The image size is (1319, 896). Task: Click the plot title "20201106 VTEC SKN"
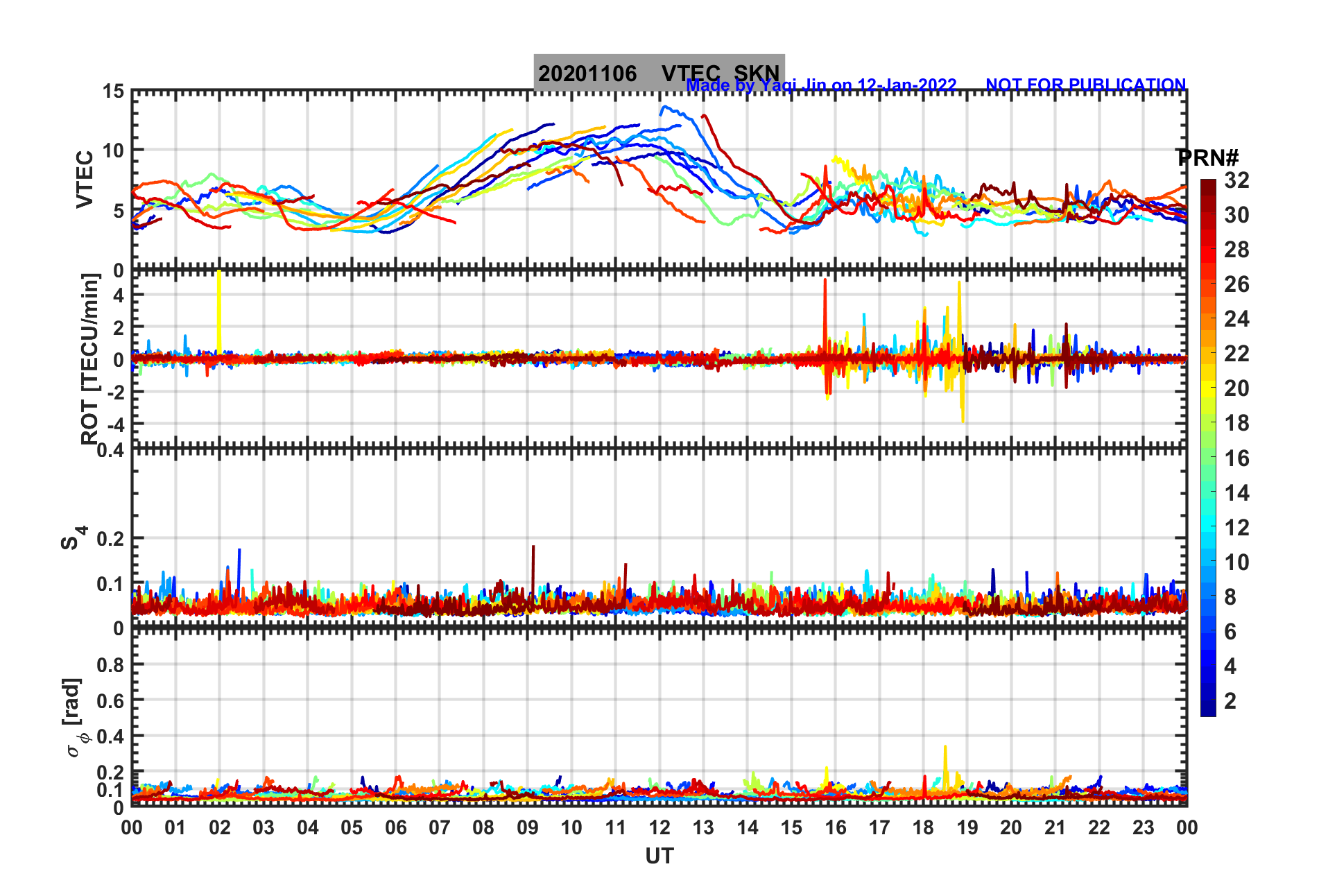pyautogui.click(x=659, y=74)
